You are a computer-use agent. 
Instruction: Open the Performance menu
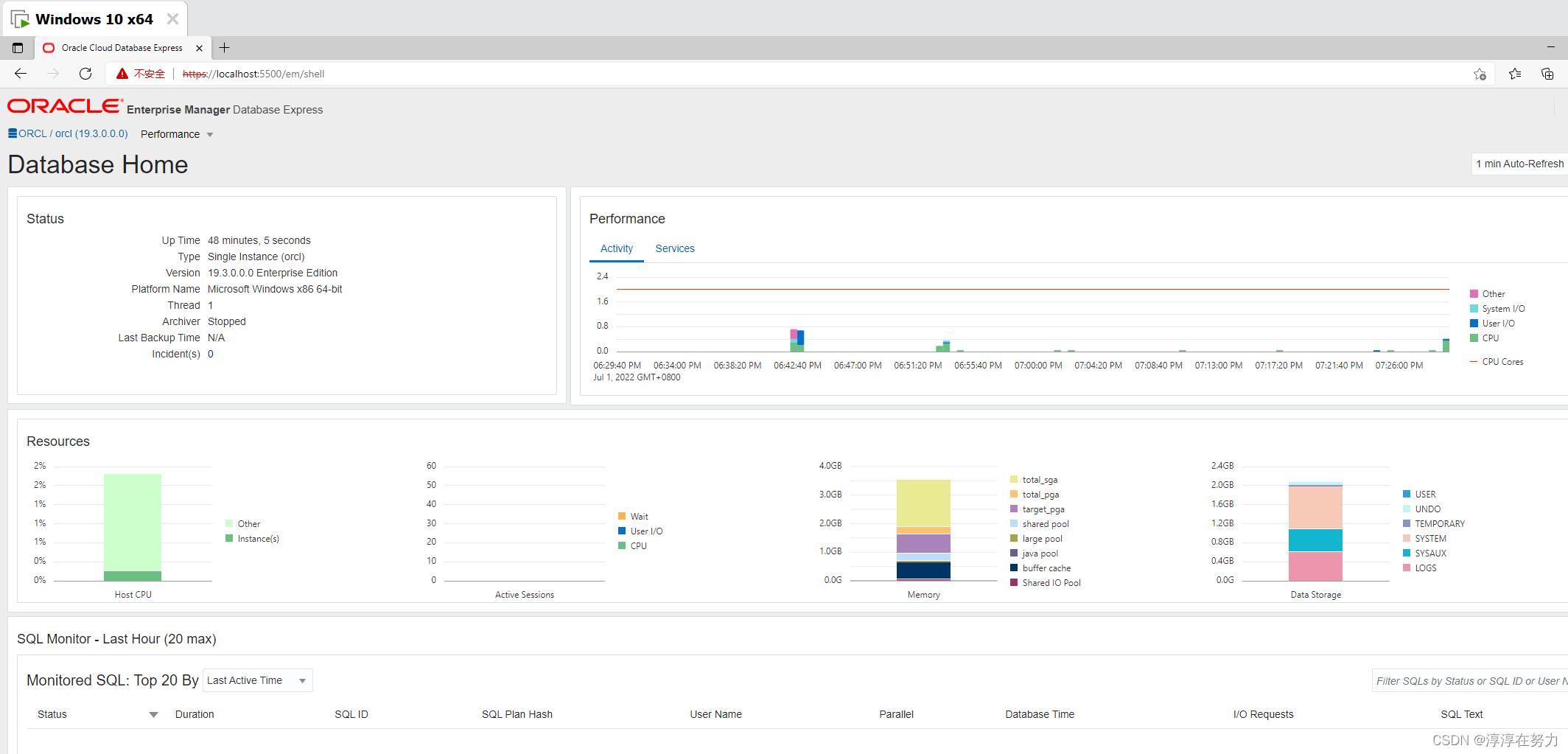[177, 134]
